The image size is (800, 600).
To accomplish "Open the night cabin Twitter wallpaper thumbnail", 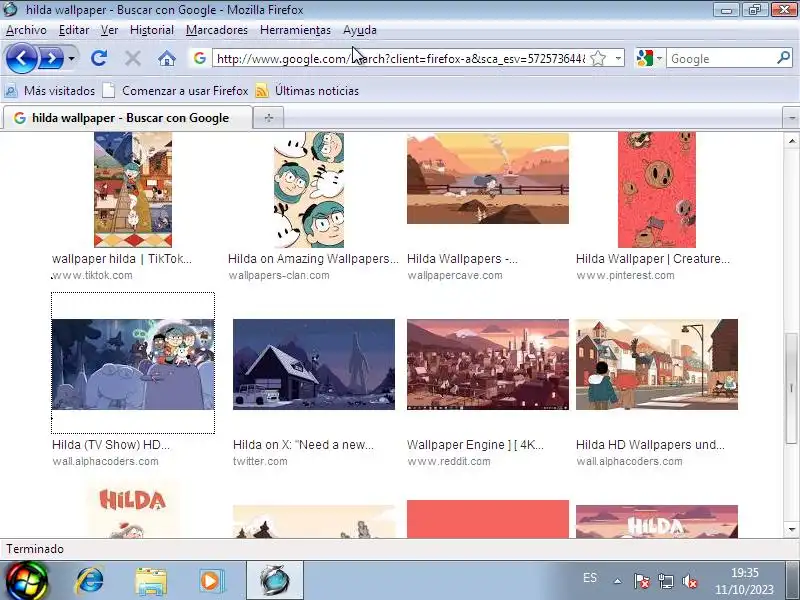I will [x=314, y=364].
